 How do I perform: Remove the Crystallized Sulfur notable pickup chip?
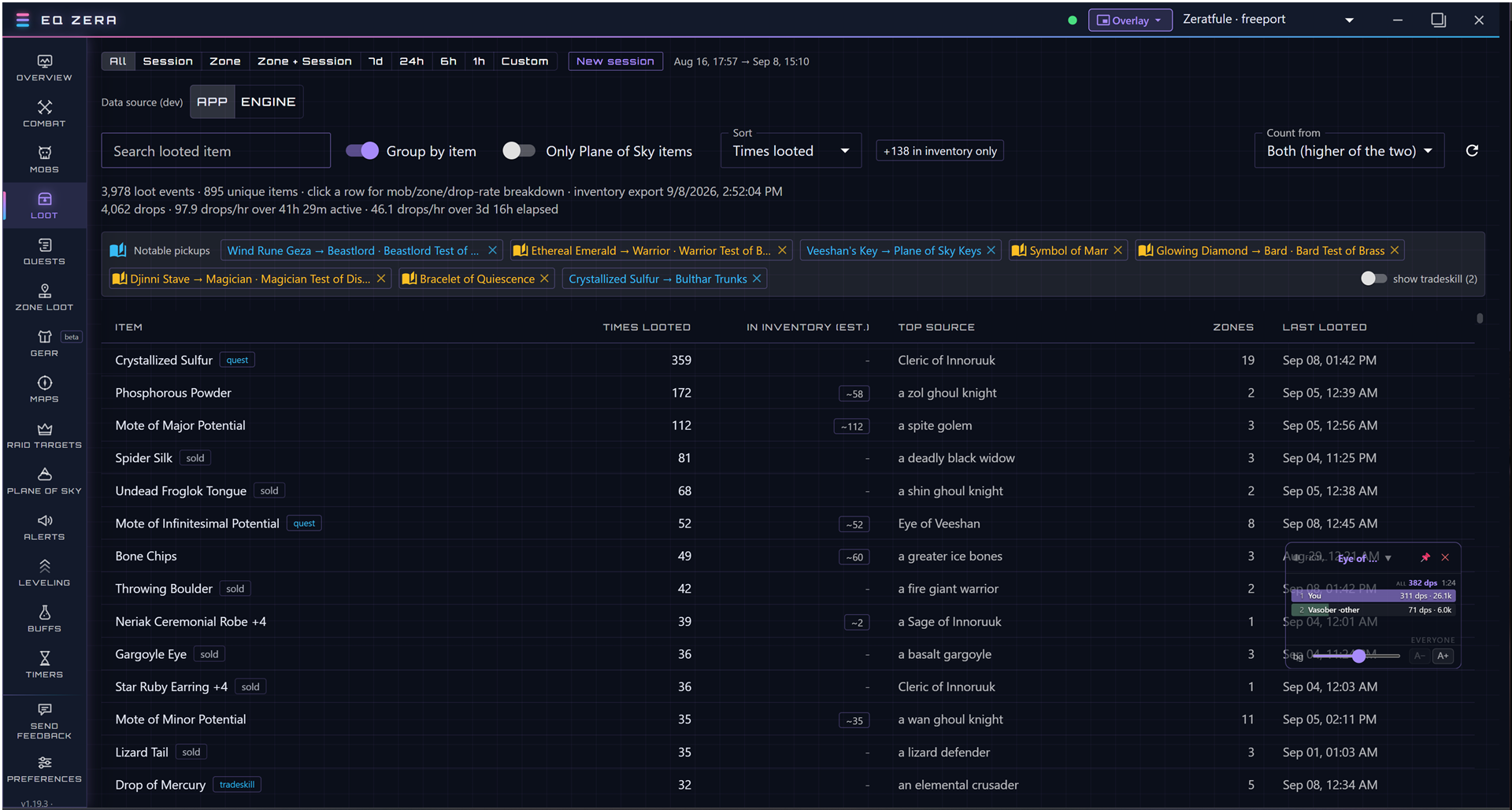pos(757,279)
